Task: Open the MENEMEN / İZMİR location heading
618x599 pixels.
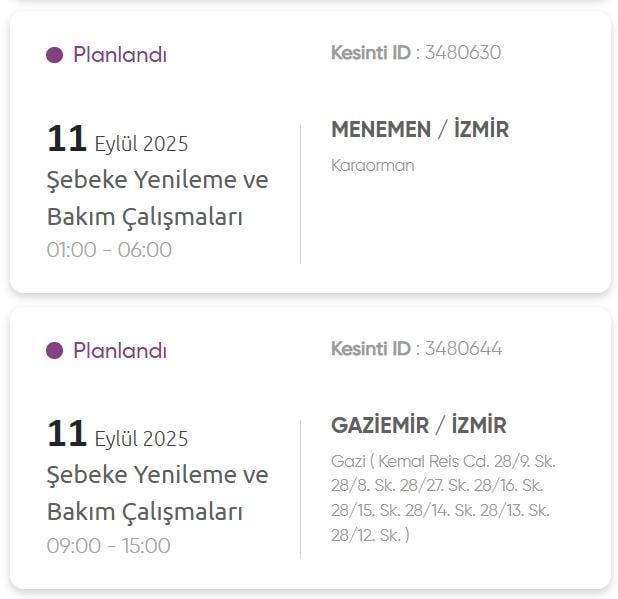Action: coord(419,130)
